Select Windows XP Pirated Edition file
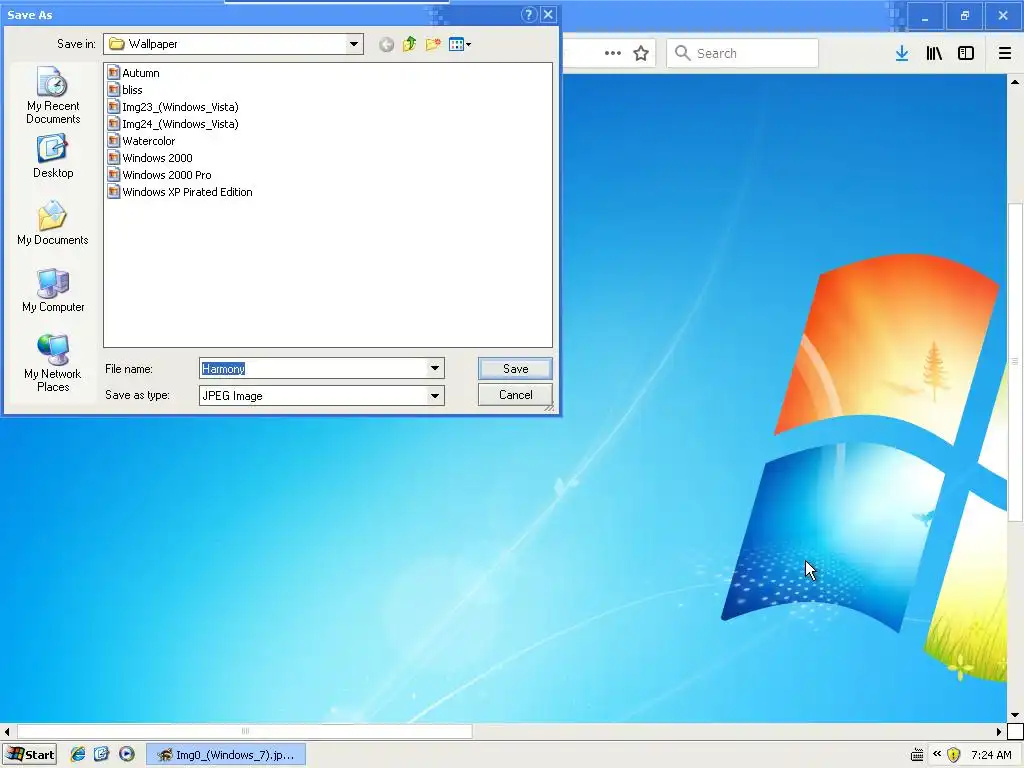The image size is (1024, 768). (x=180, y=191)
